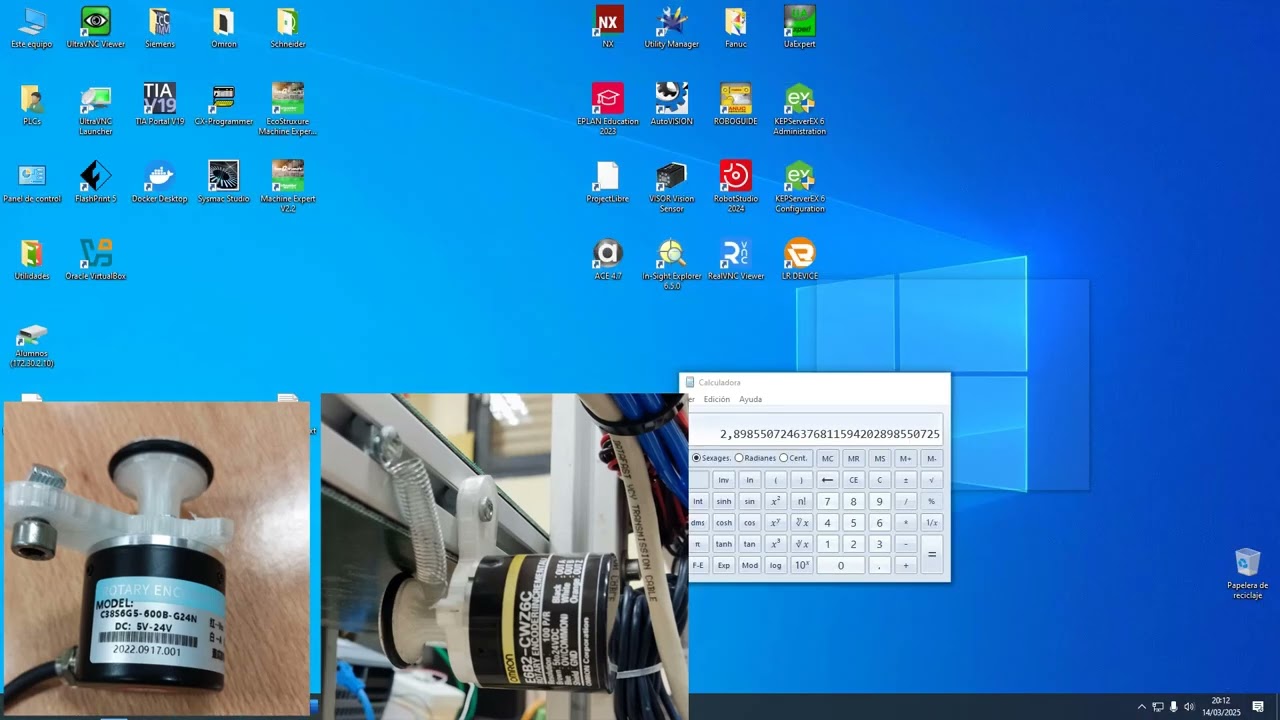Image resolution: width=1280 pixels, height=720 pixels.
Task: Click the taskbar microphone icon
Action: pyautogui.click(x=1174, y=707)
